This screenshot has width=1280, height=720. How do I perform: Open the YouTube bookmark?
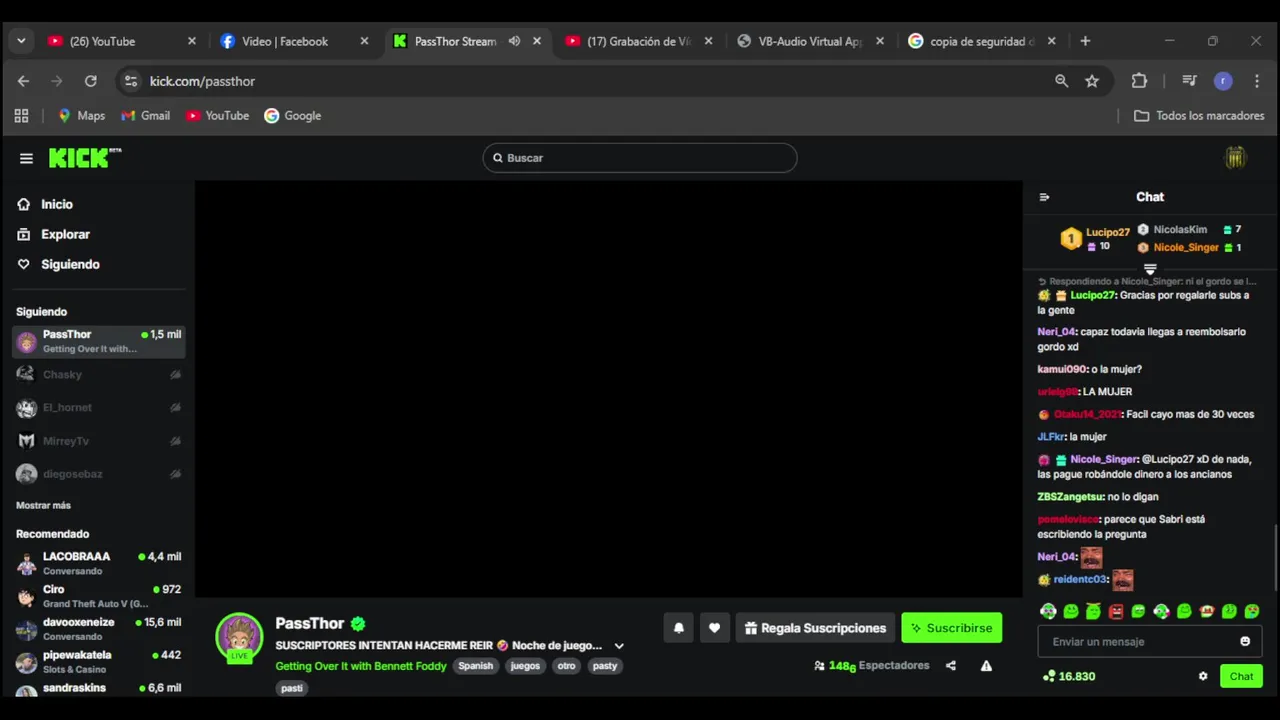coord(217,116)
